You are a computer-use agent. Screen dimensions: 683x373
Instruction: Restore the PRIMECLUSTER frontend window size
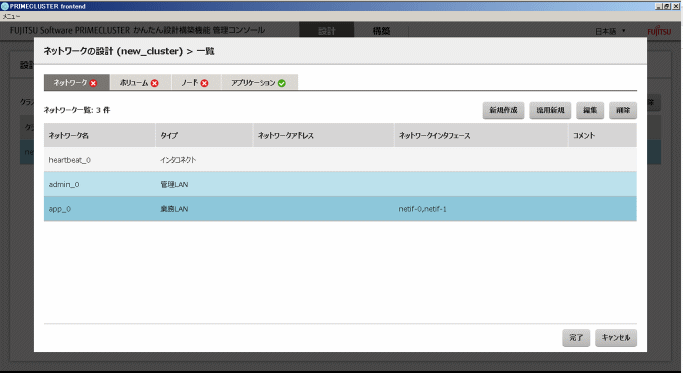click(x=666, y=6)
